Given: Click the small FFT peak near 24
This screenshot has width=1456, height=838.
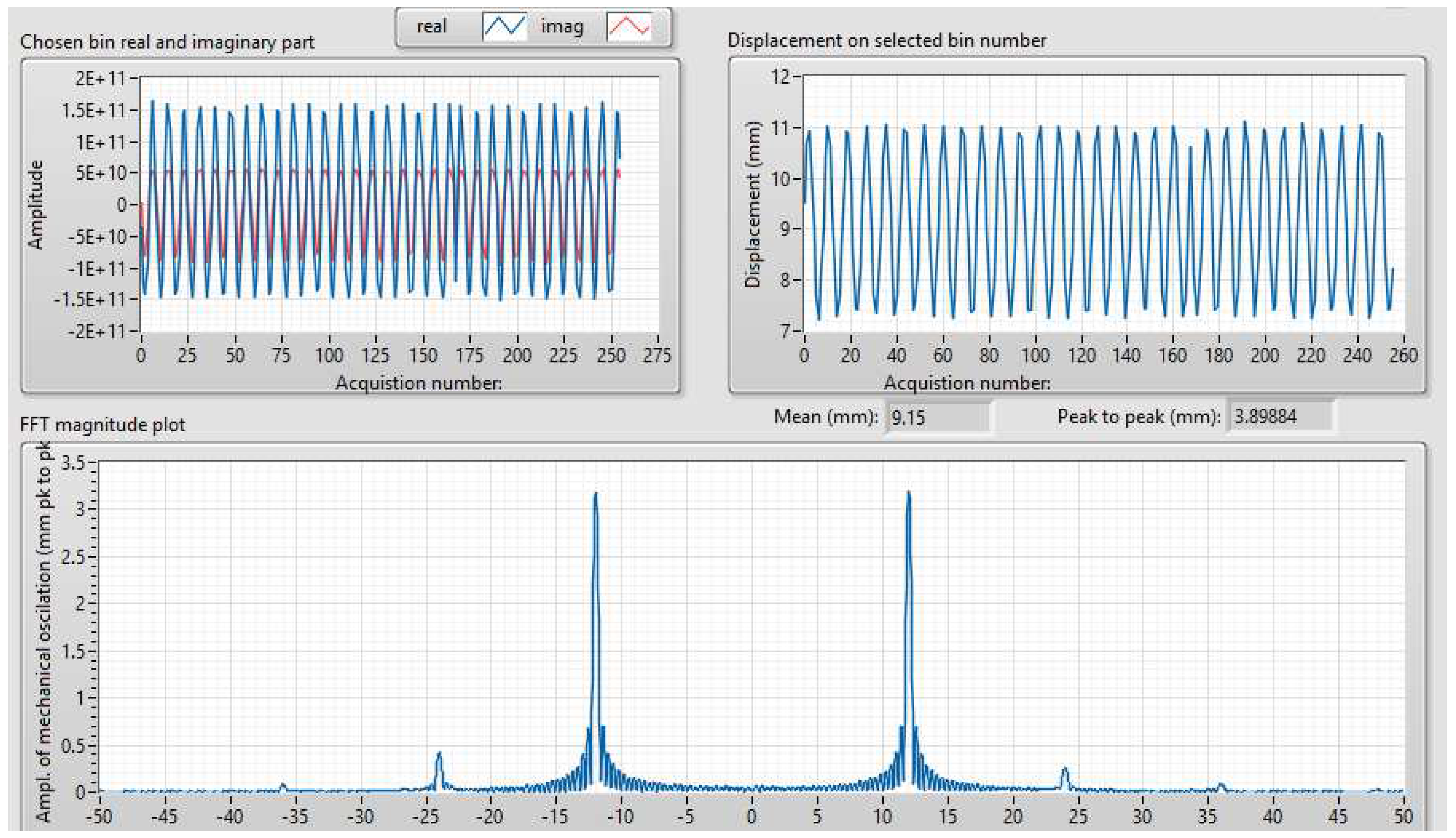Looking at the screenshot, I should tap(1065, 770).
